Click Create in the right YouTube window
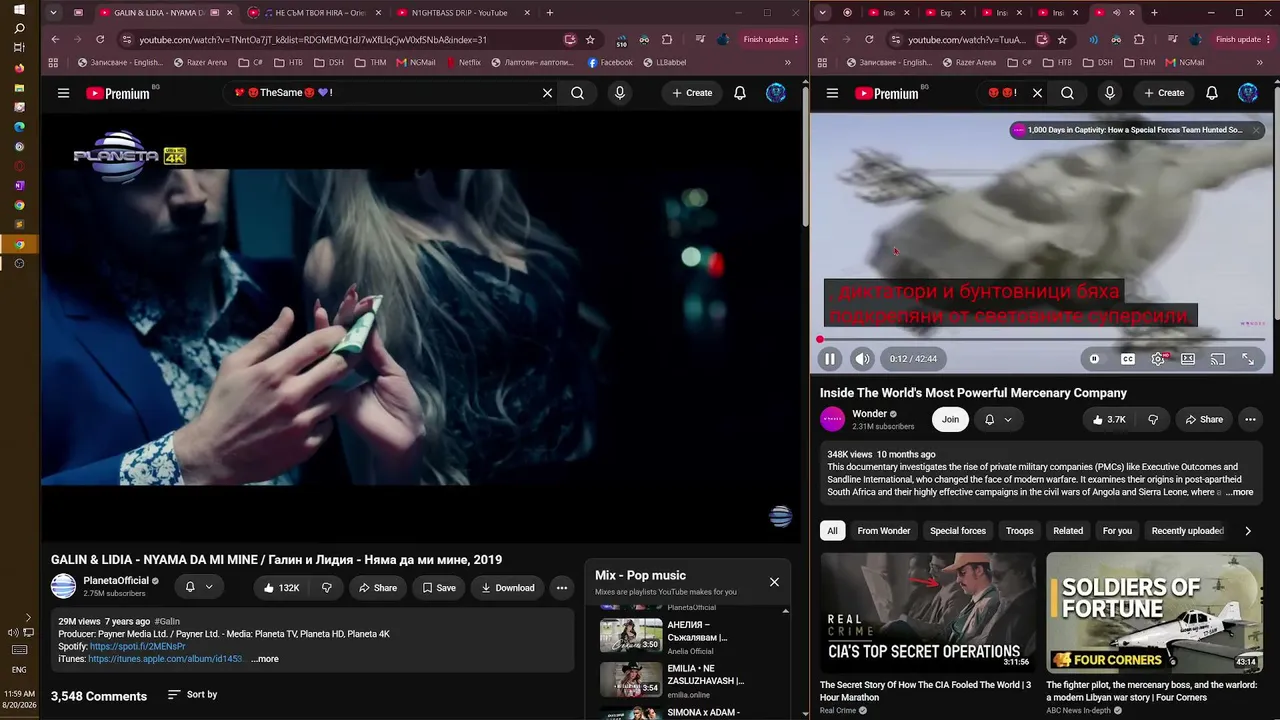The height and width of the screenshot is (720, 1280). (1165, 93)
